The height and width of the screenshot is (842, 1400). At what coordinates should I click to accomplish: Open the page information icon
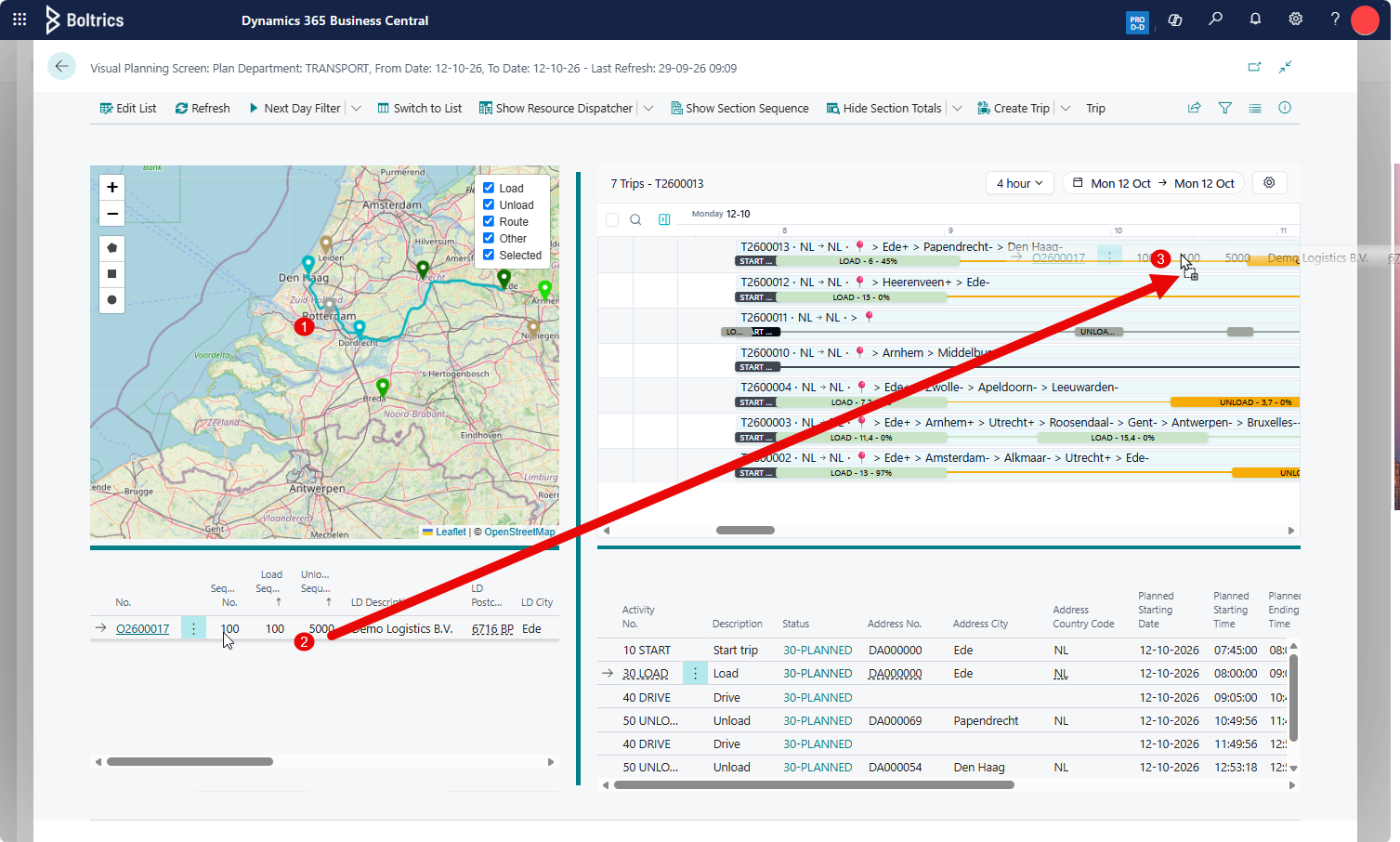click(x=1285, y=108)
